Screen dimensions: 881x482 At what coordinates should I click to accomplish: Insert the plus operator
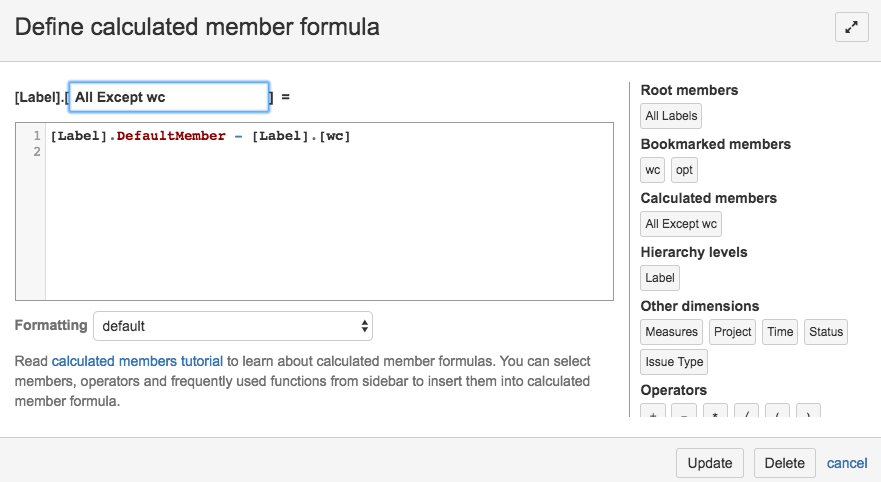(x=653, y=412)
